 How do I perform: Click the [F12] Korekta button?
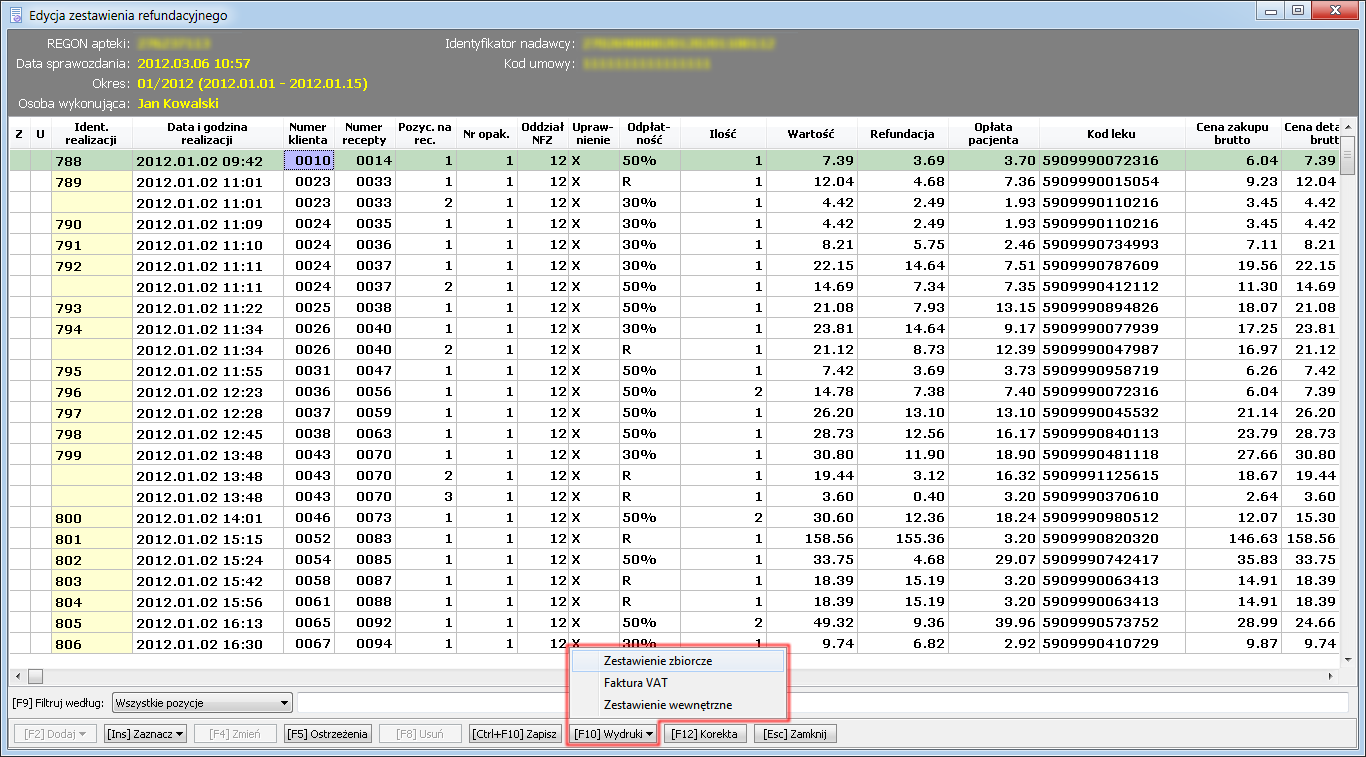tap(705, 734)
